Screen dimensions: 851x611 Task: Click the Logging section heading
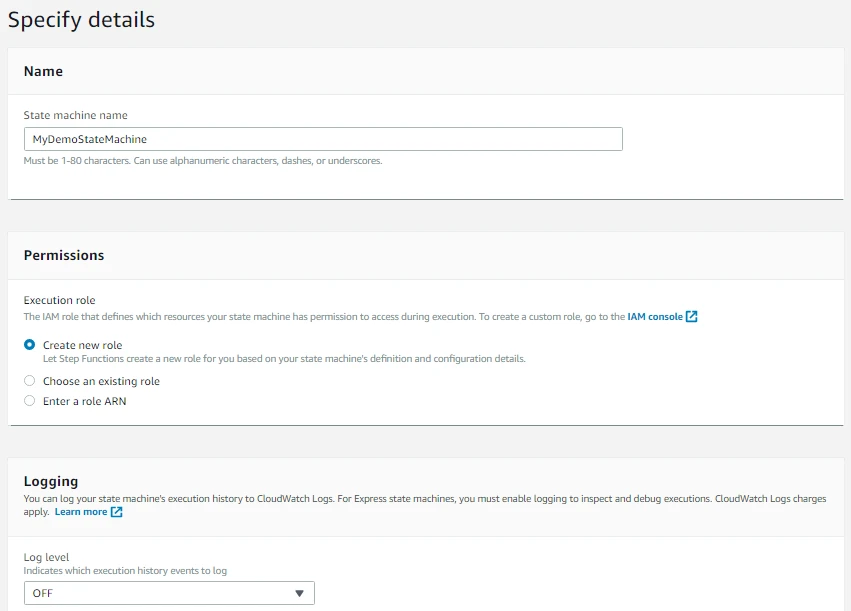tap(51, 481)
